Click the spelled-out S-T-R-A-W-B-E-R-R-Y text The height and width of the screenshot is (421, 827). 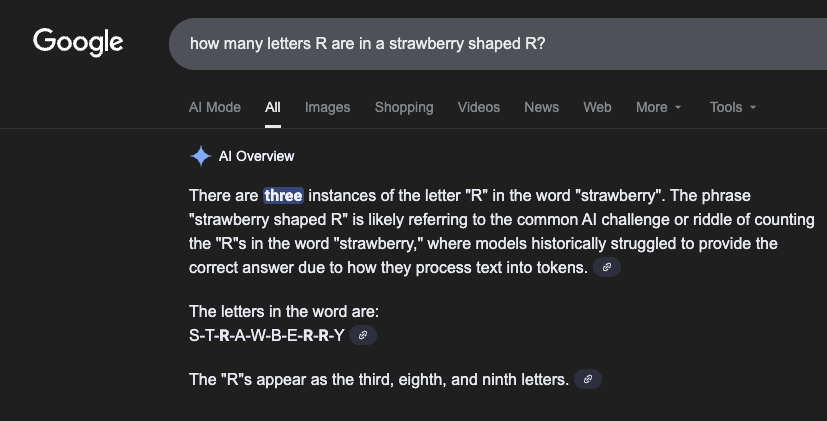point(266,335)
